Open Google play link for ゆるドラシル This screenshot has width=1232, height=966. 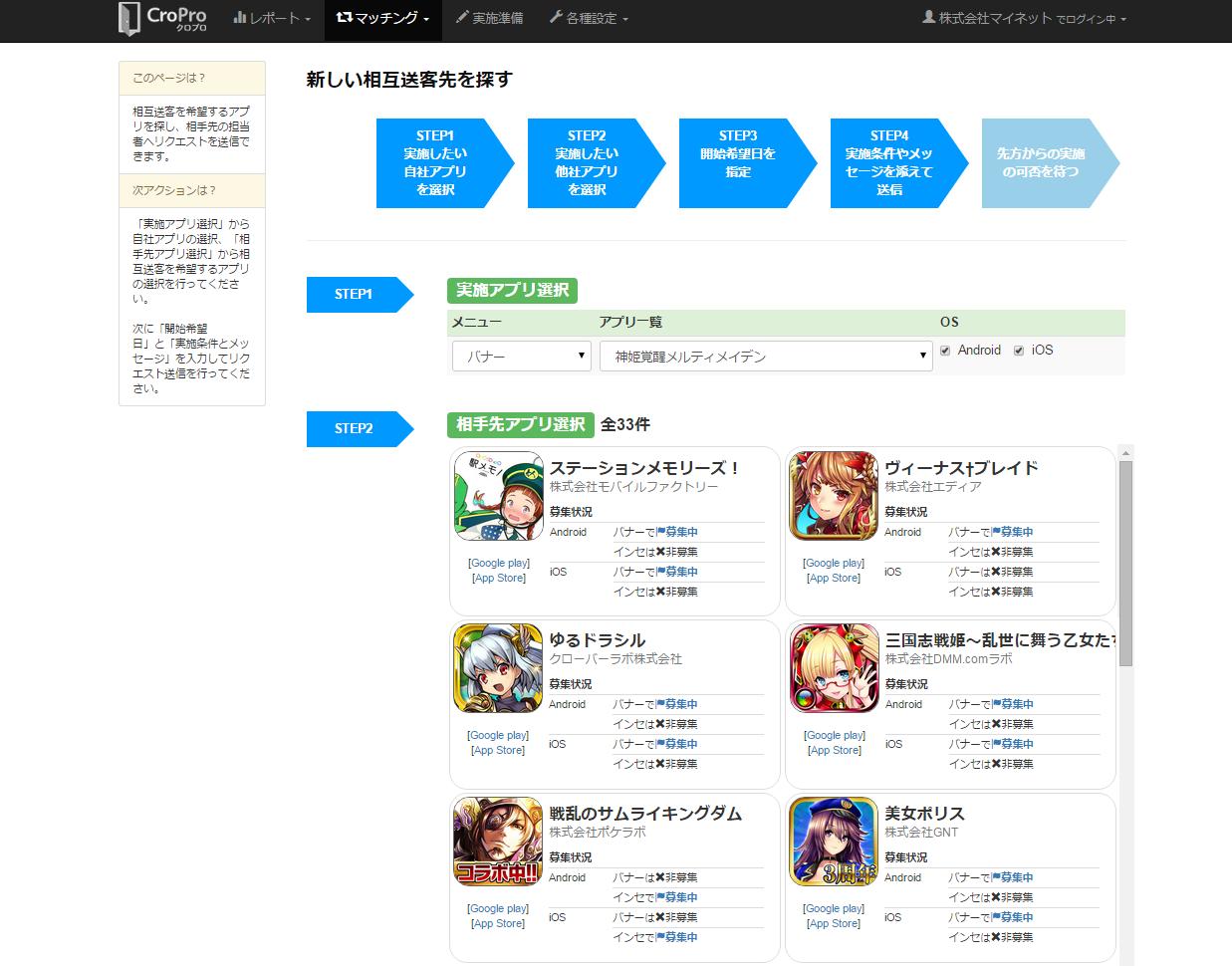[499, 735]
